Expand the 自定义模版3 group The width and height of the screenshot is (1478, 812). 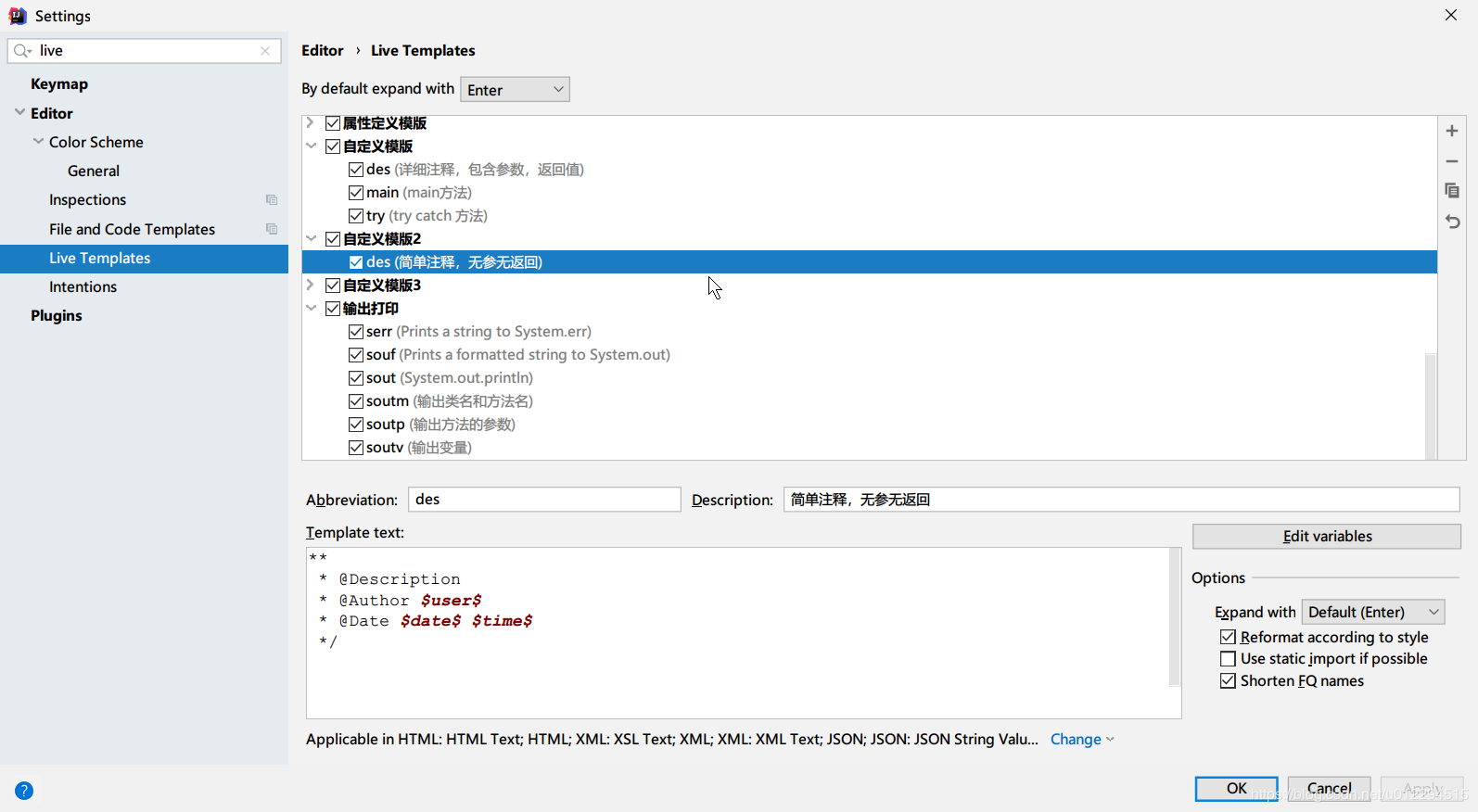311,285
